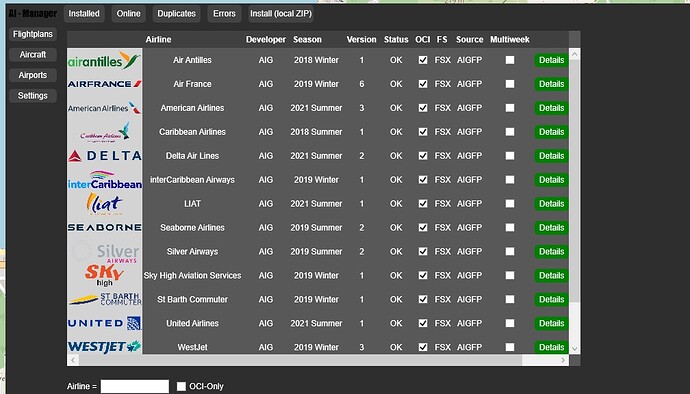The height and width of the screenshot is (394, 690).
Task: Open the Duplicates tab
Action: click(176, 14)
